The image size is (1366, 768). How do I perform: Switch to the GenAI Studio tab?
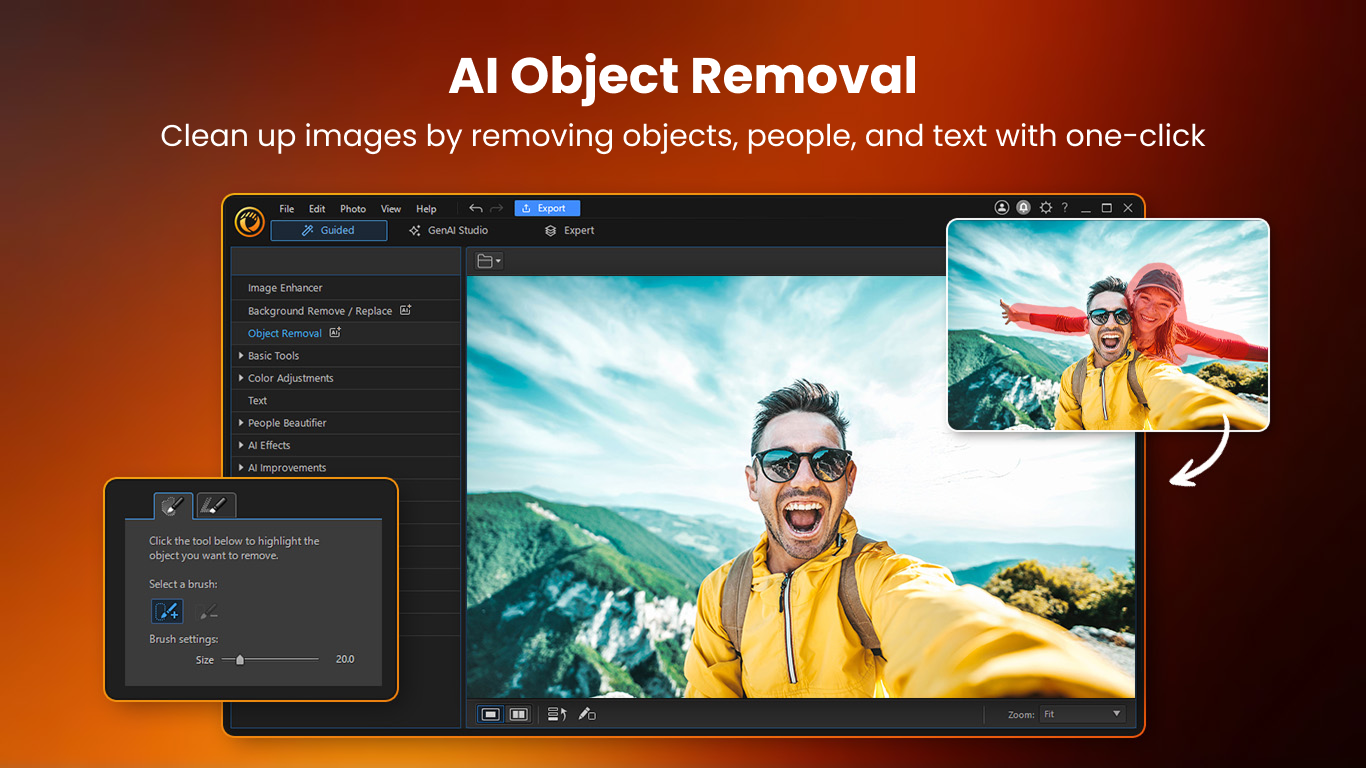pyautogui.click(x=448, y=230)
